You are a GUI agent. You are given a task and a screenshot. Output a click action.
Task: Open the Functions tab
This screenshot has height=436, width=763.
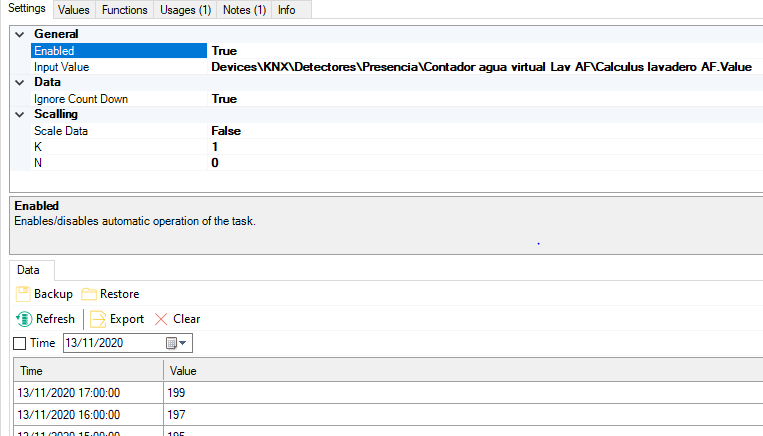click(125, 10)
